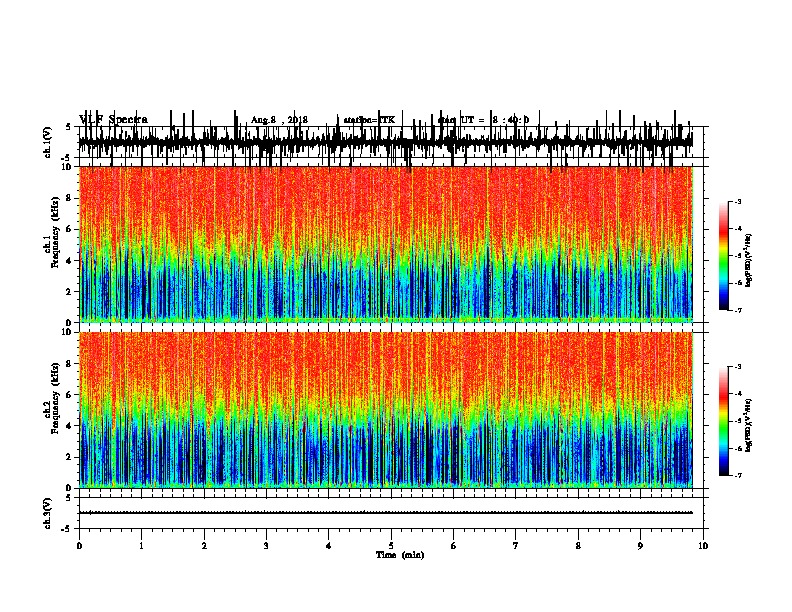Click time axis tick label "9"

[x=640, y=546]
